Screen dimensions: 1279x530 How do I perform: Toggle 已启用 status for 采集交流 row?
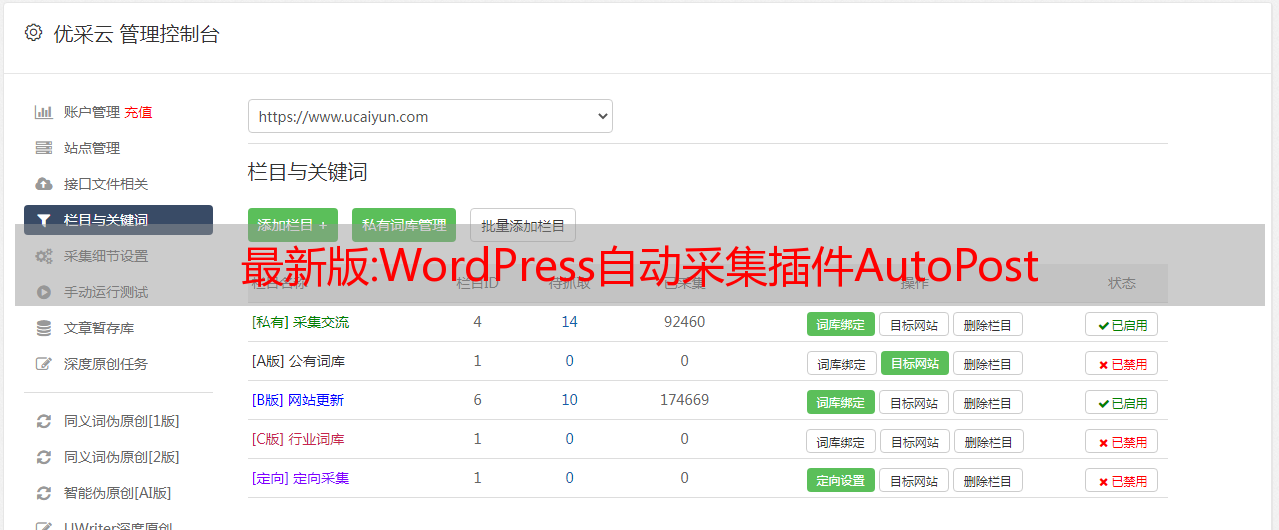point(1121,324)
